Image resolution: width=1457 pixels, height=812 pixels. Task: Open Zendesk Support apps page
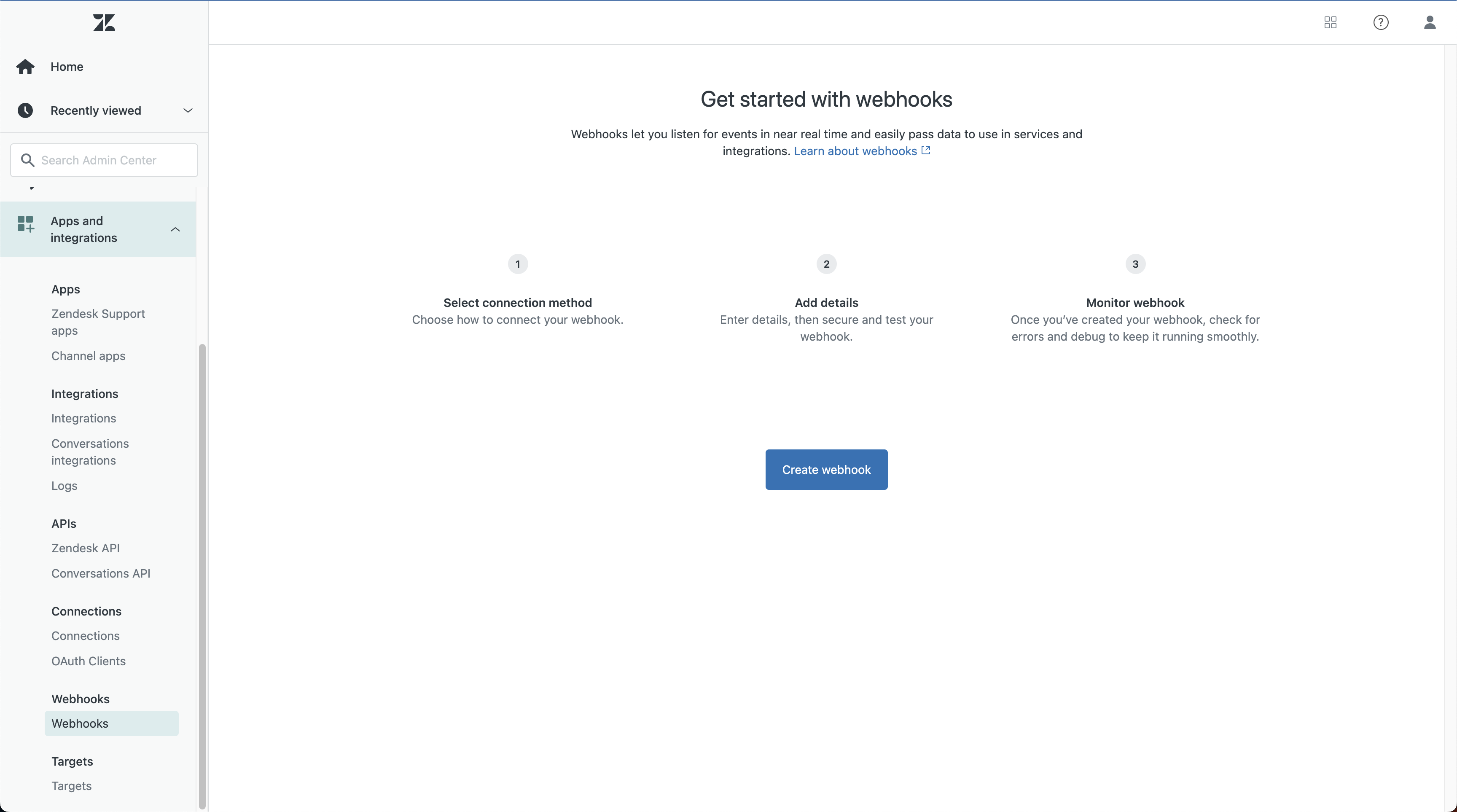point(98,322)
